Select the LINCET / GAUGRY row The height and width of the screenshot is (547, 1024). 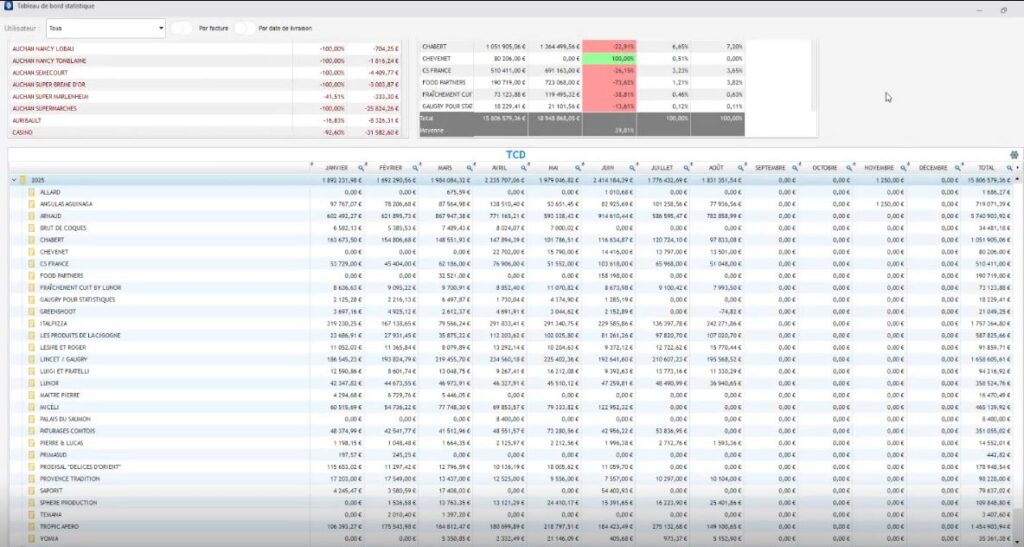[512, 359]
